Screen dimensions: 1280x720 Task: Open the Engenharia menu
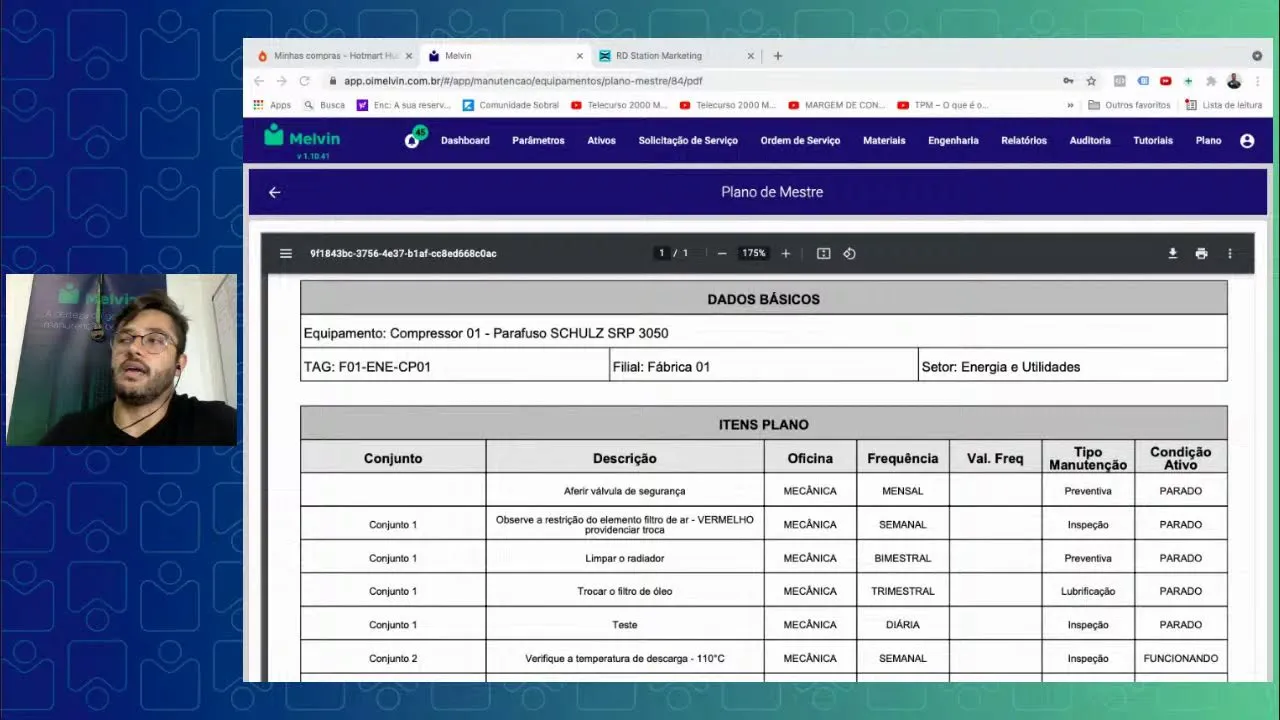point(953,141)
